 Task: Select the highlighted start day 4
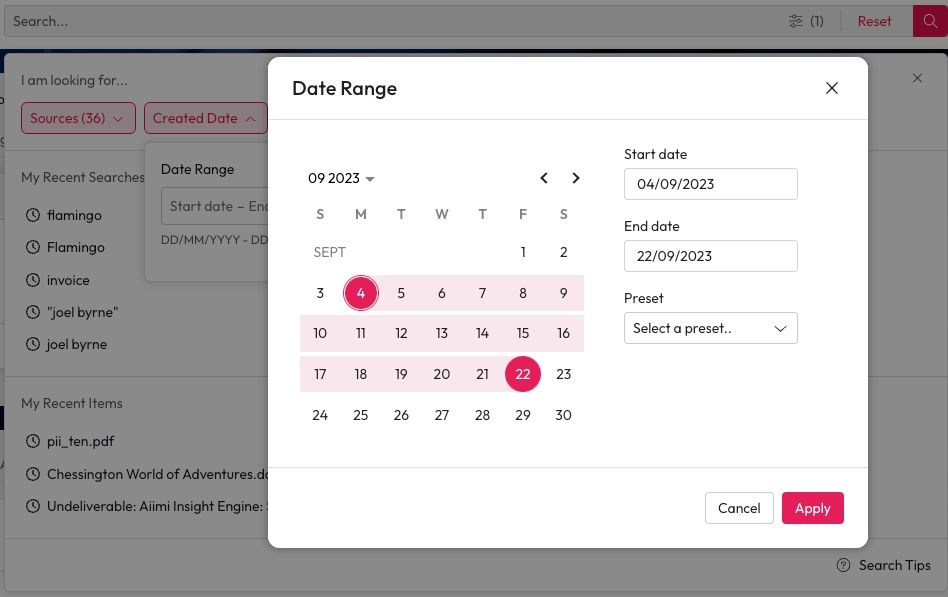(x=361, y=293)
